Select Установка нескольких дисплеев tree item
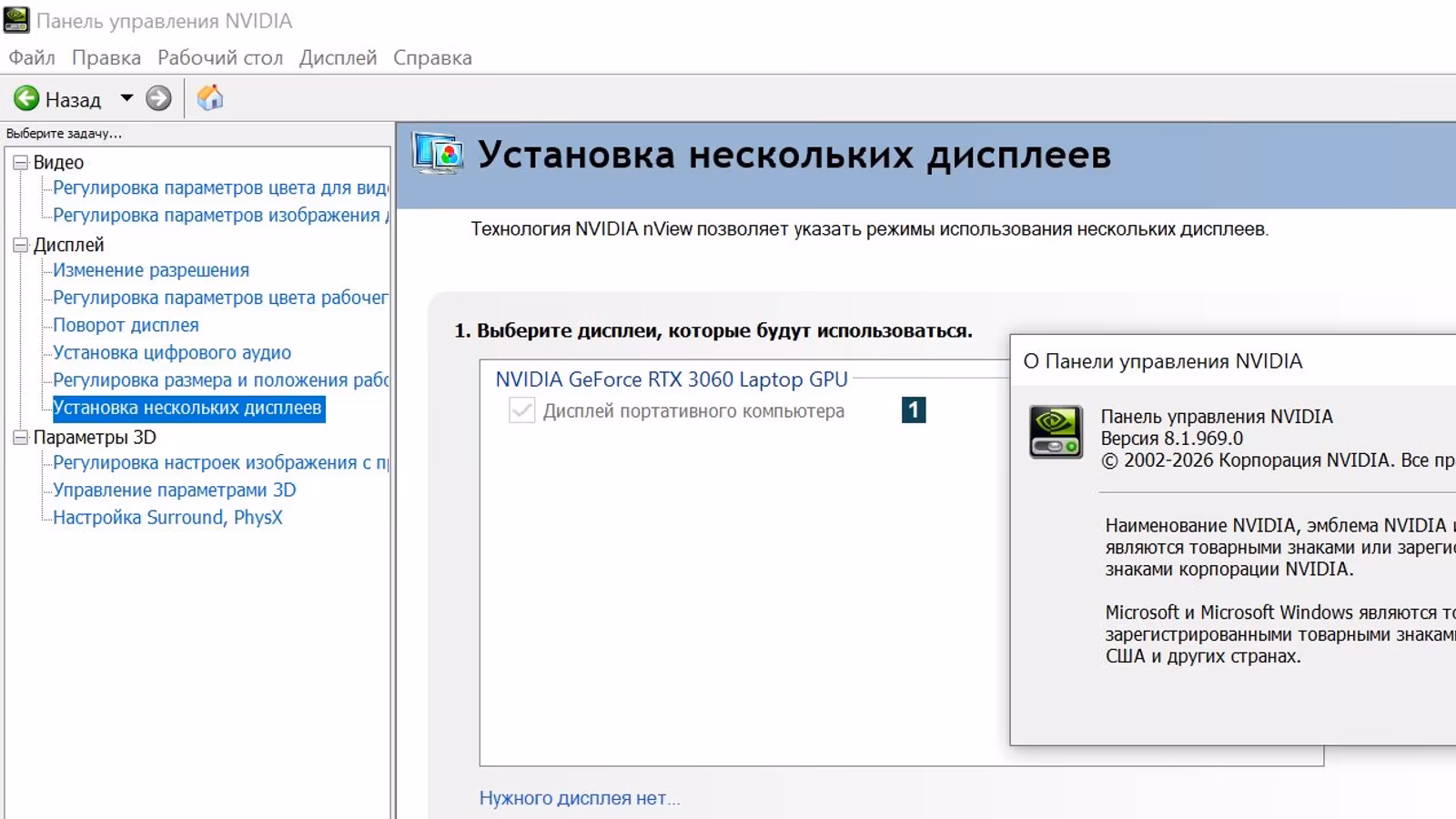This screenshot has width=1456, height=819. coord(187,408)
